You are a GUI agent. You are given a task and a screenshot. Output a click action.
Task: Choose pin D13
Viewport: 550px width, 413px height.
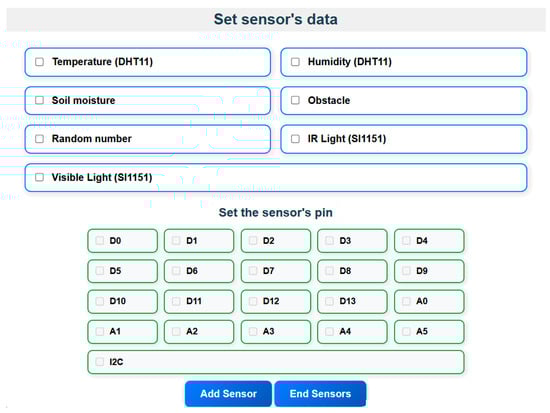(329, 301)
